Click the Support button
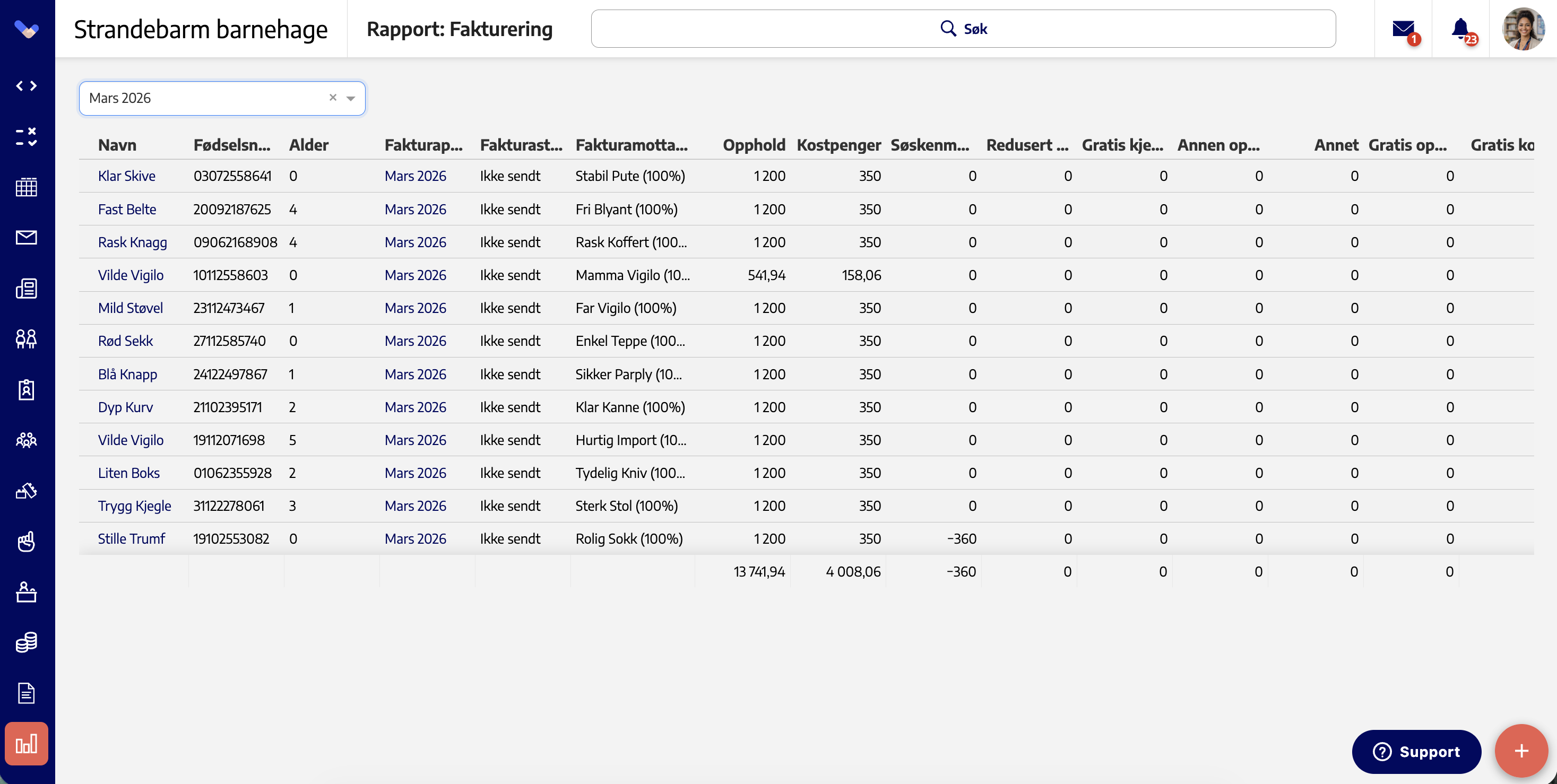This screenshot has width=1557, height=784. point(1416,752)
